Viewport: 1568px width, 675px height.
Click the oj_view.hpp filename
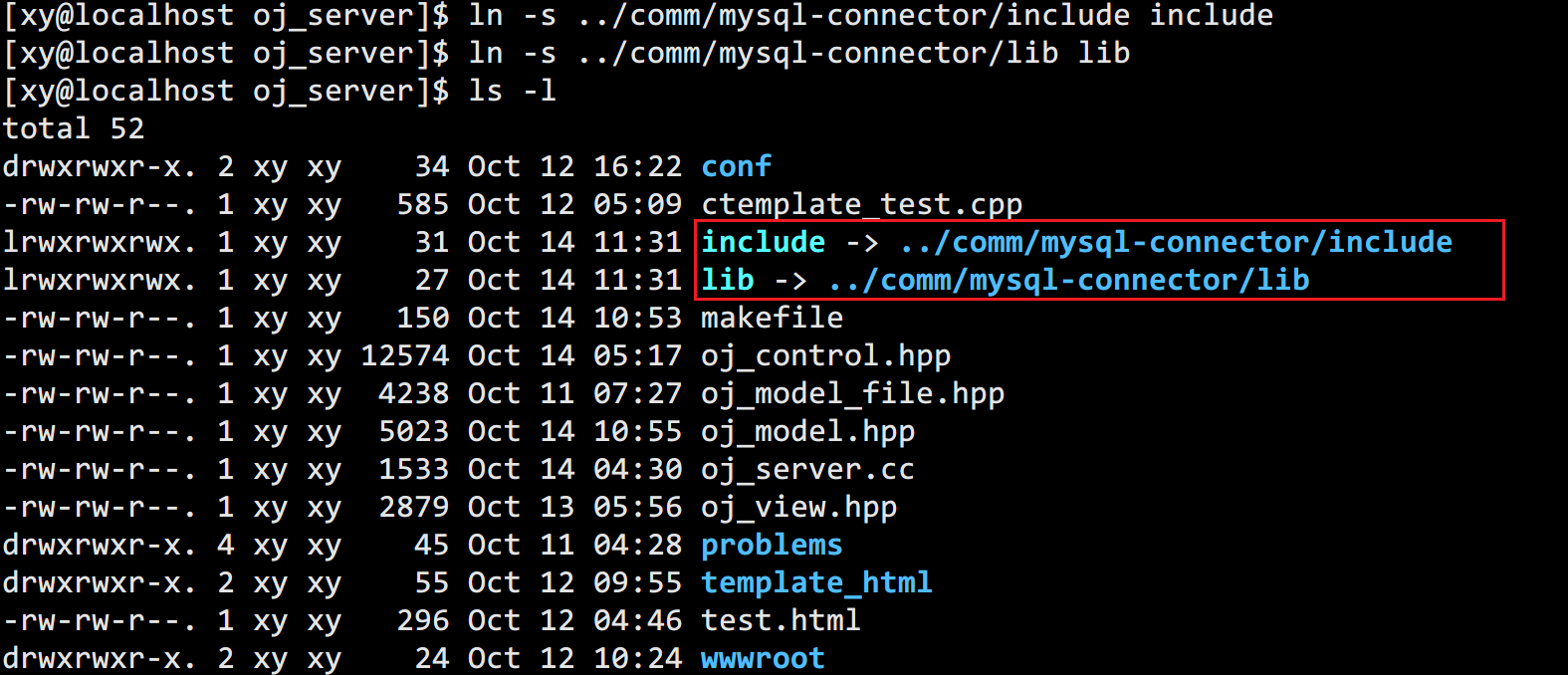(x=798, y=507)
